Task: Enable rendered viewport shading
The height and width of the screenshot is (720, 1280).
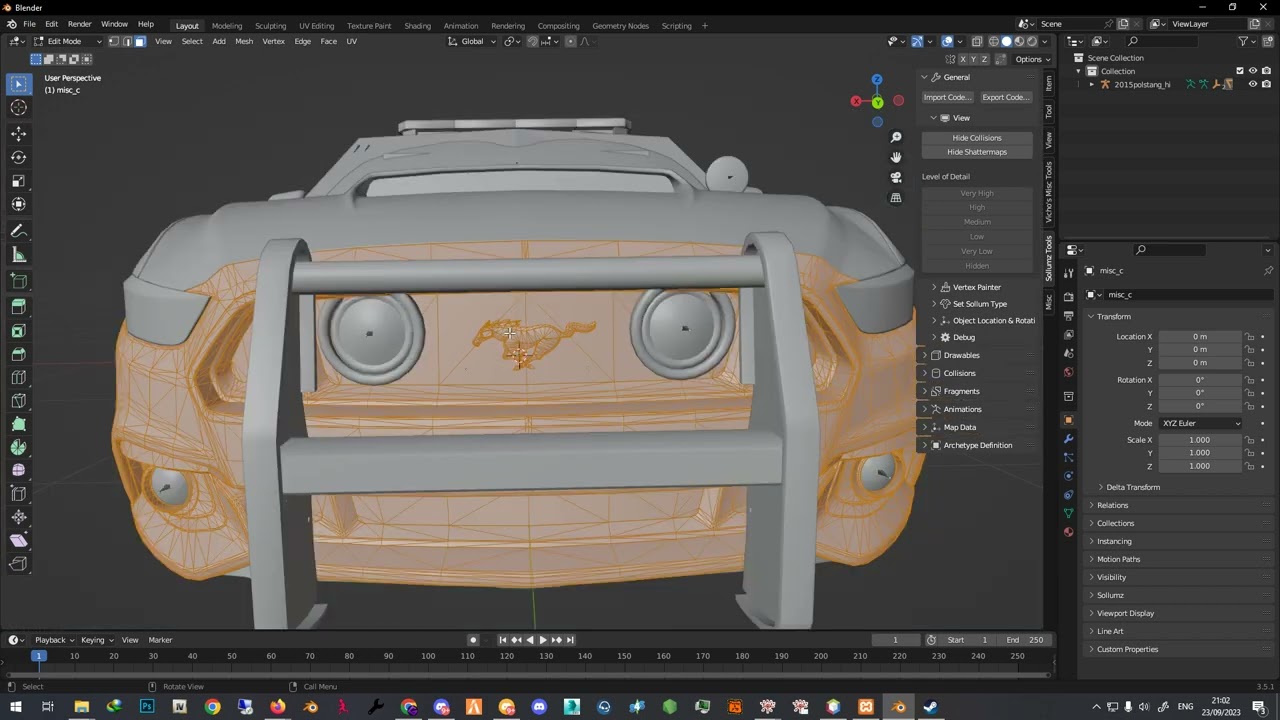Action: click(1032, 41)
